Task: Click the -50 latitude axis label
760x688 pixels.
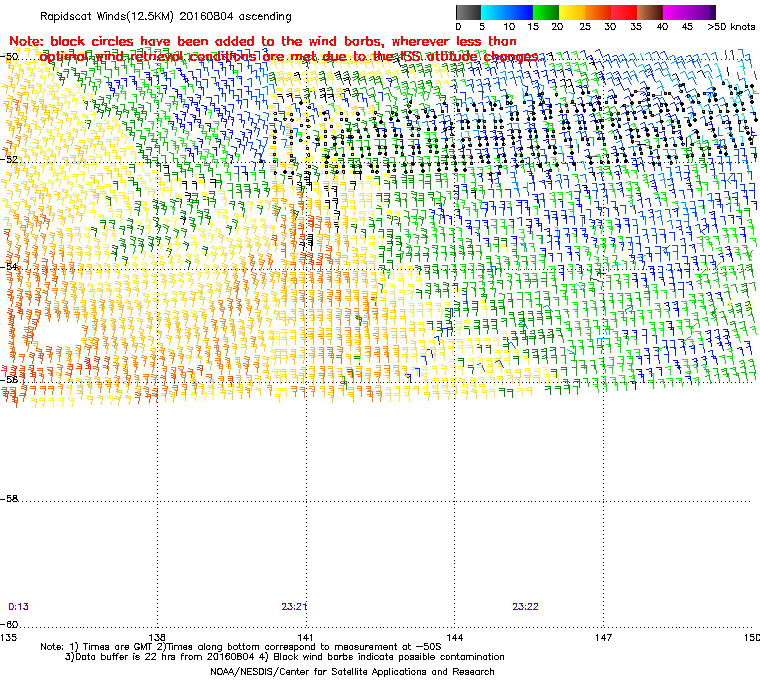Action: point(9,57)
